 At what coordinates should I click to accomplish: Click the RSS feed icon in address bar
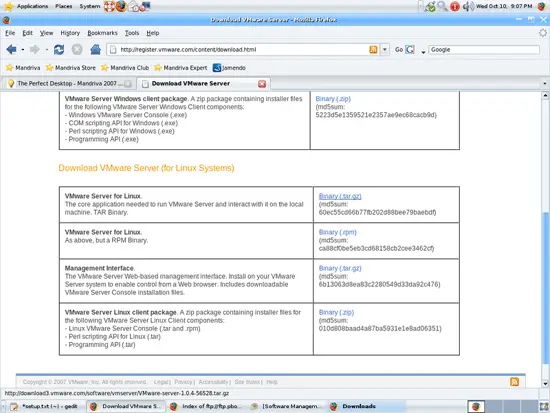pos(373,49)
